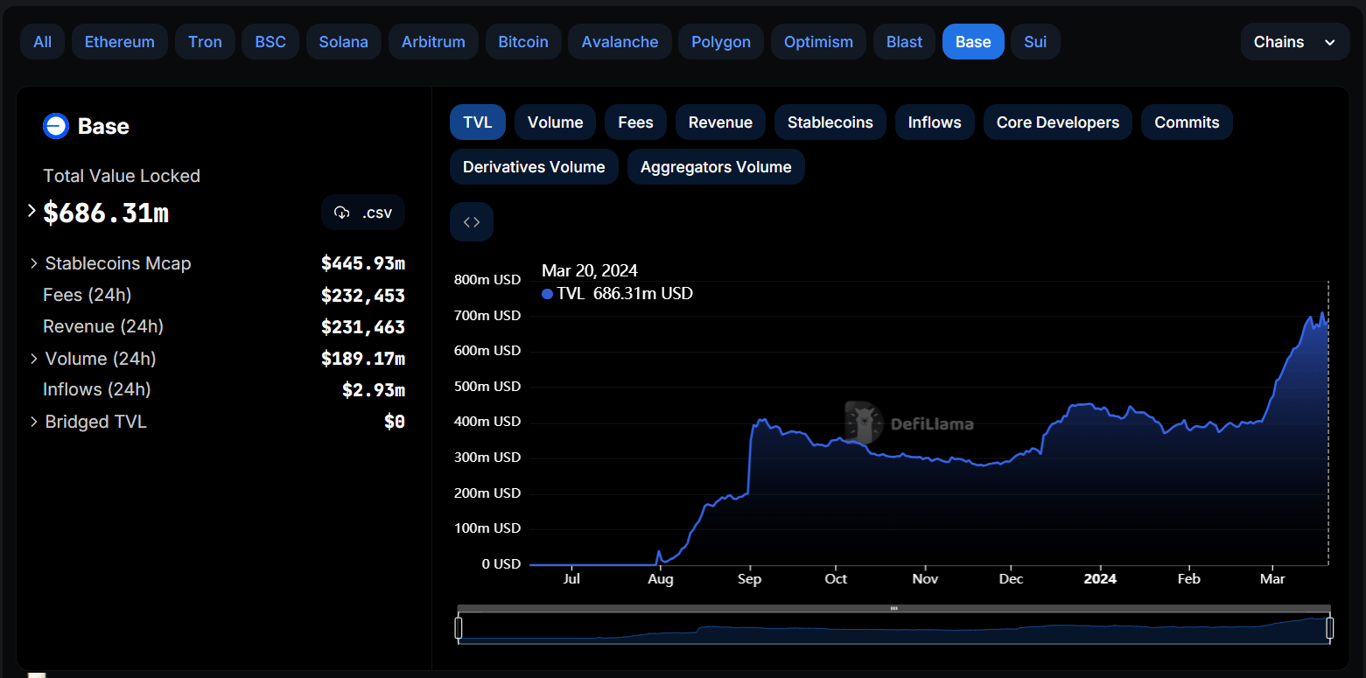1366x678 pixels.
Task: Toggle the Volume chart metric
Action: (555, 122)
